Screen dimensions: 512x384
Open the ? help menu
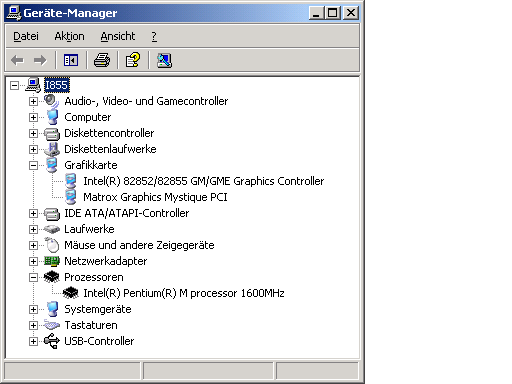coord(154,36)
